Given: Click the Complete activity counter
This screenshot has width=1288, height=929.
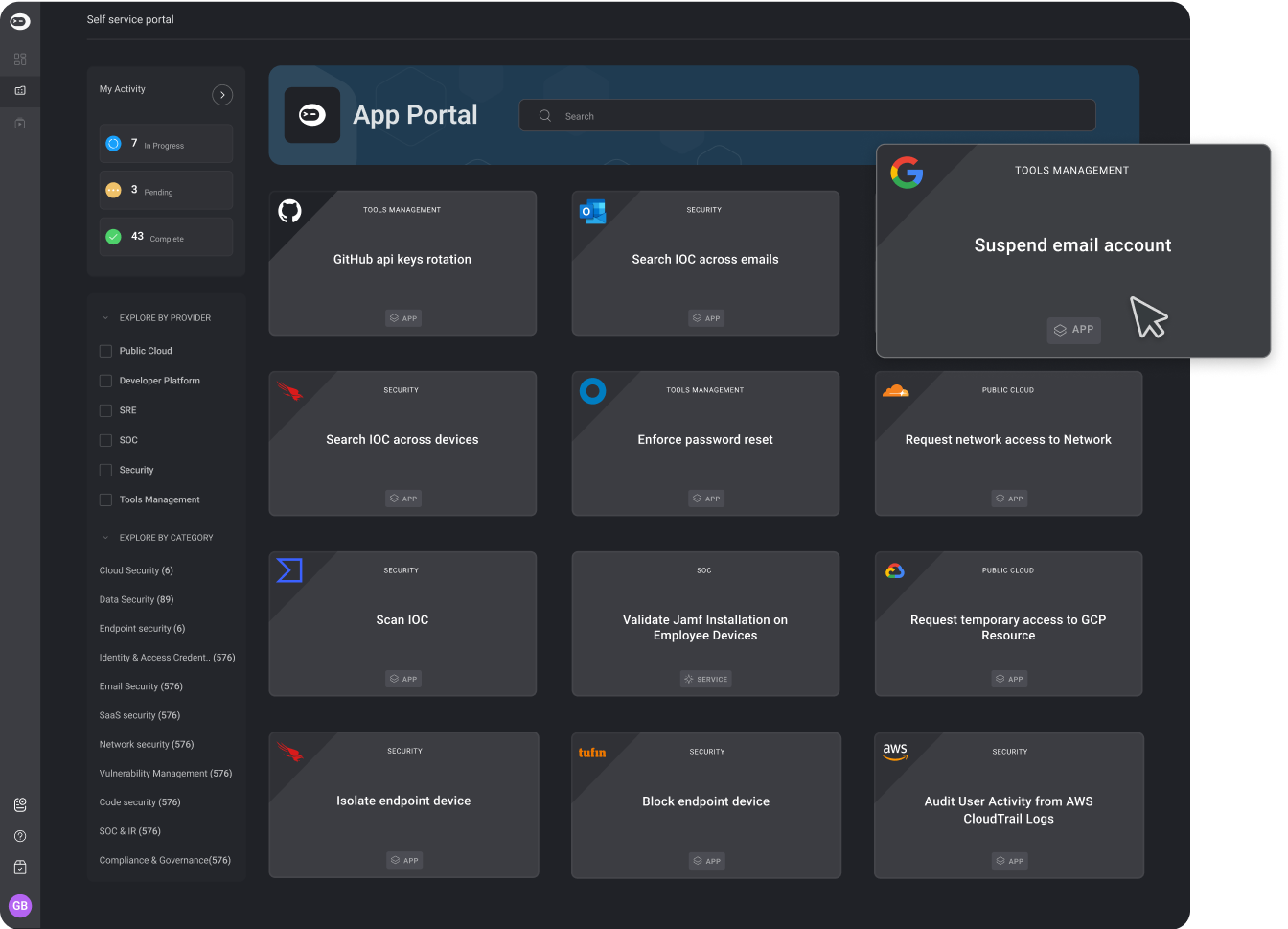Looking at the screenshot, I should pos(166,237).
